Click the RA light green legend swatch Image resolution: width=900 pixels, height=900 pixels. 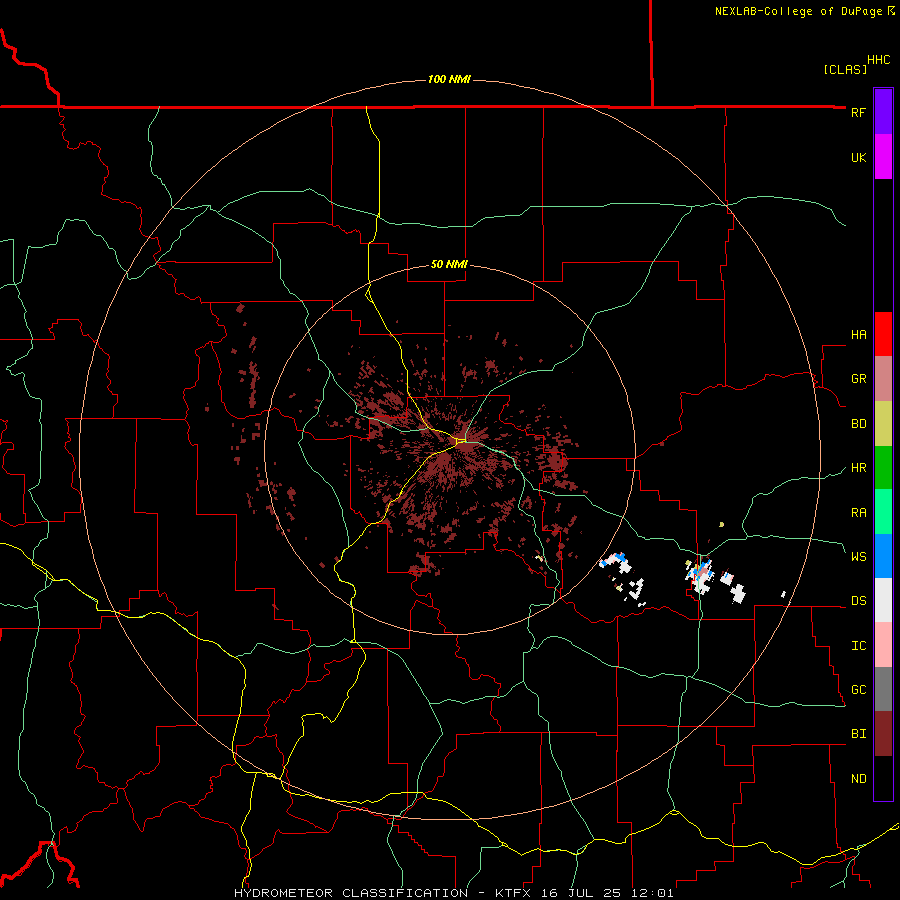click(x=883, y=512)
